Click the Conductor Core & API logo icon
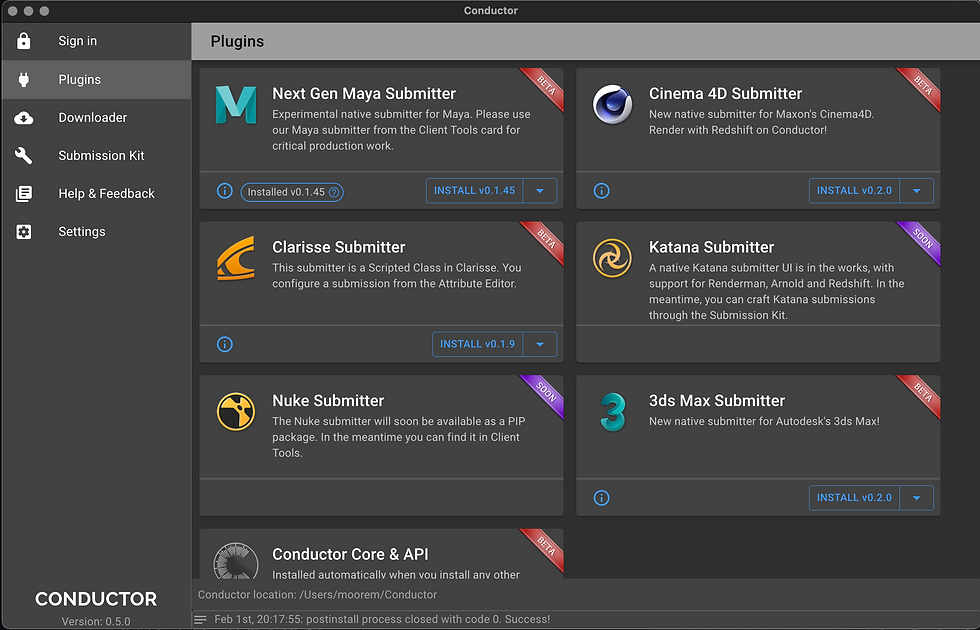Screen dimensions: 980x630 tap(236, 560)
